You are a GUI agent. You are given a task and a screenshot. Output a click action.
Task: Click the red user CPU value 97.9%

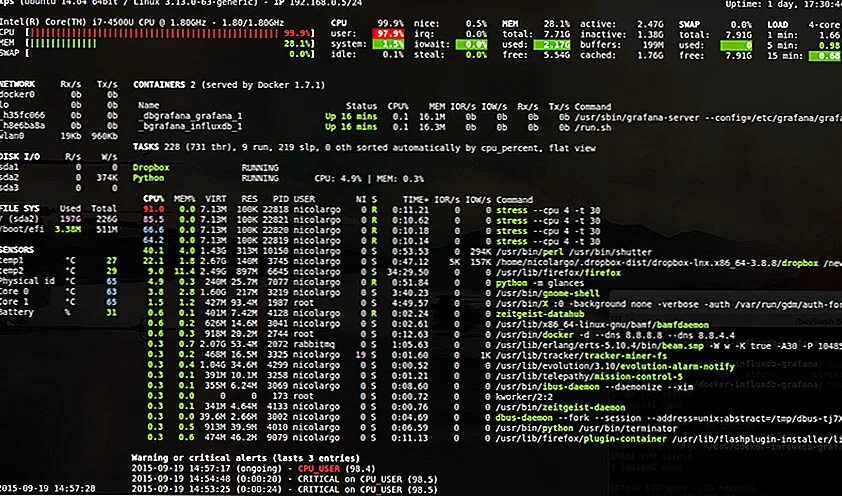388,34
